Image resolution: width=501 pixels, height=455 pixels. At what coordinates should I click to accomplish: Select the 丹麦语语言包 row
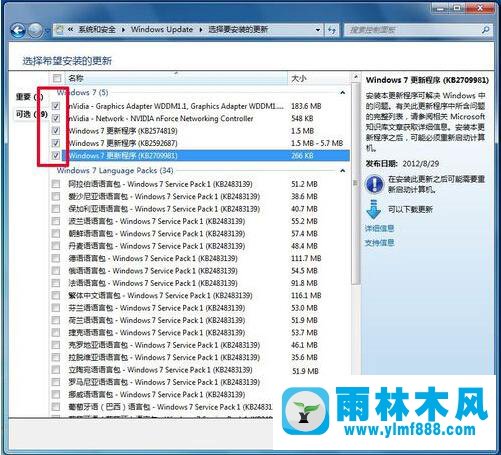(x=200, y=246)
